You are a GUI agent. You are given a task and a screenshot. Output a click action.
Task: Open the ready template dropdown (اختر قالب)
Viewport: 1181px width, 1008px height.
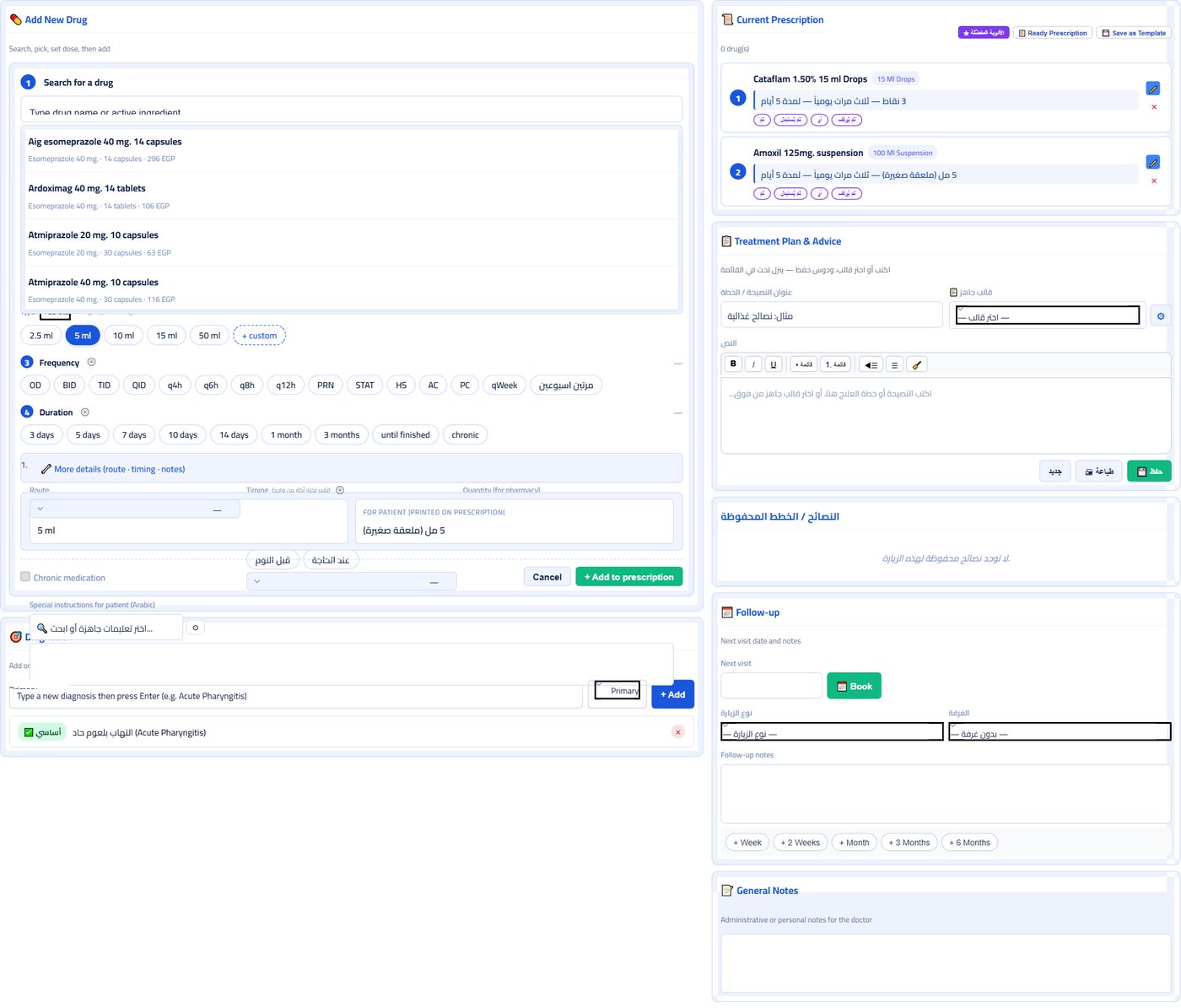coord(1048,315)
